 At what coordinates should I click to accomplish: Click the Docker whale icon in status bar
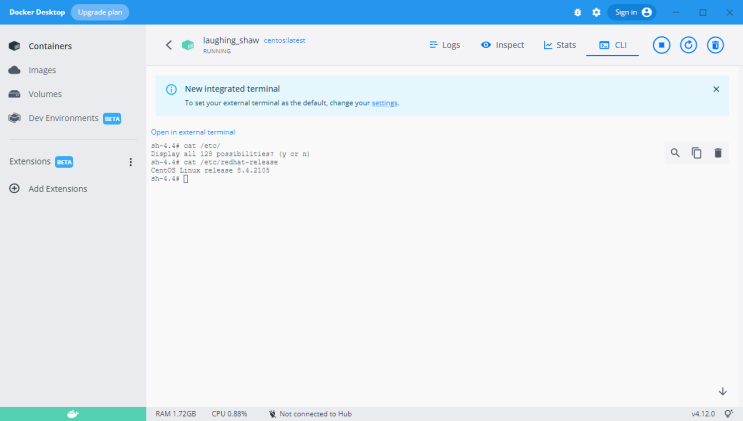click(x=73, y=414)
